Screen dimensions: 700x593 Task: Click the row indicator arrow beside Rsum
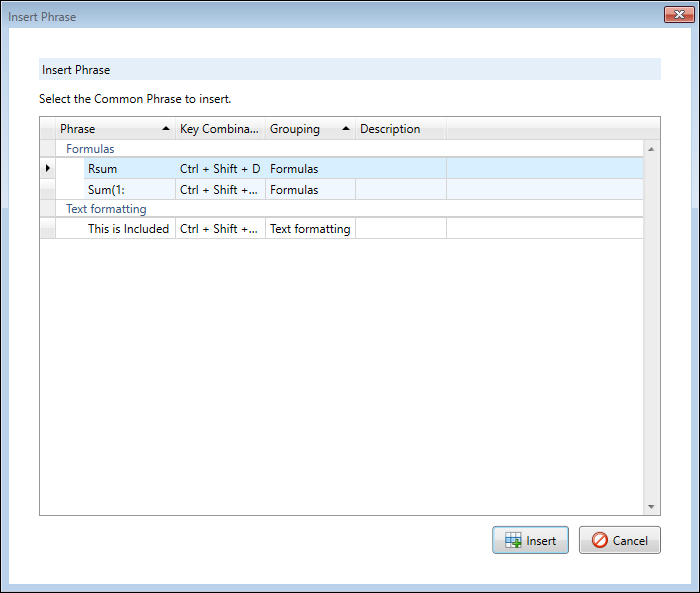click(48, 169)
